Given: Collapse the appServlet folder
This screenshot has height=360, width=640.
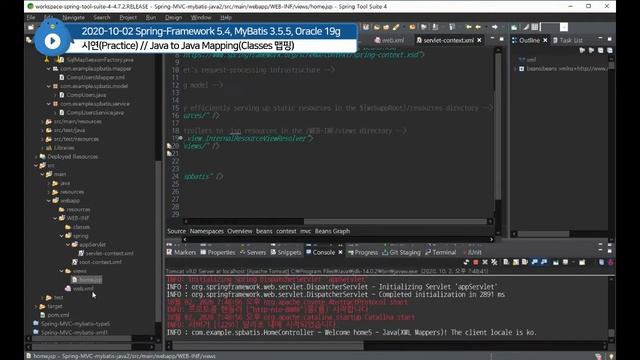Looking at the screenshot, I should [x=68, y=244].
